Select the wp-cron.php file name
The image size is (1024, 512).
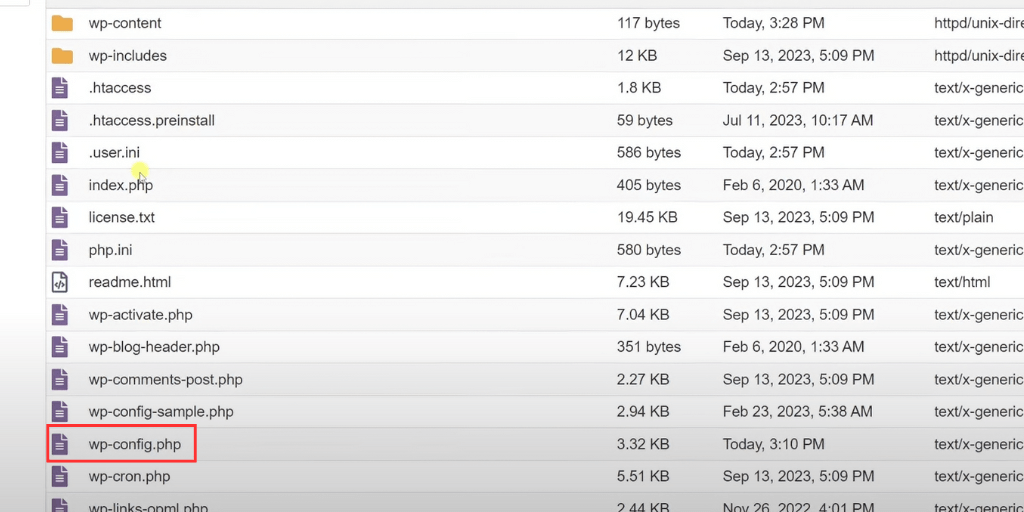pos(129,477)
